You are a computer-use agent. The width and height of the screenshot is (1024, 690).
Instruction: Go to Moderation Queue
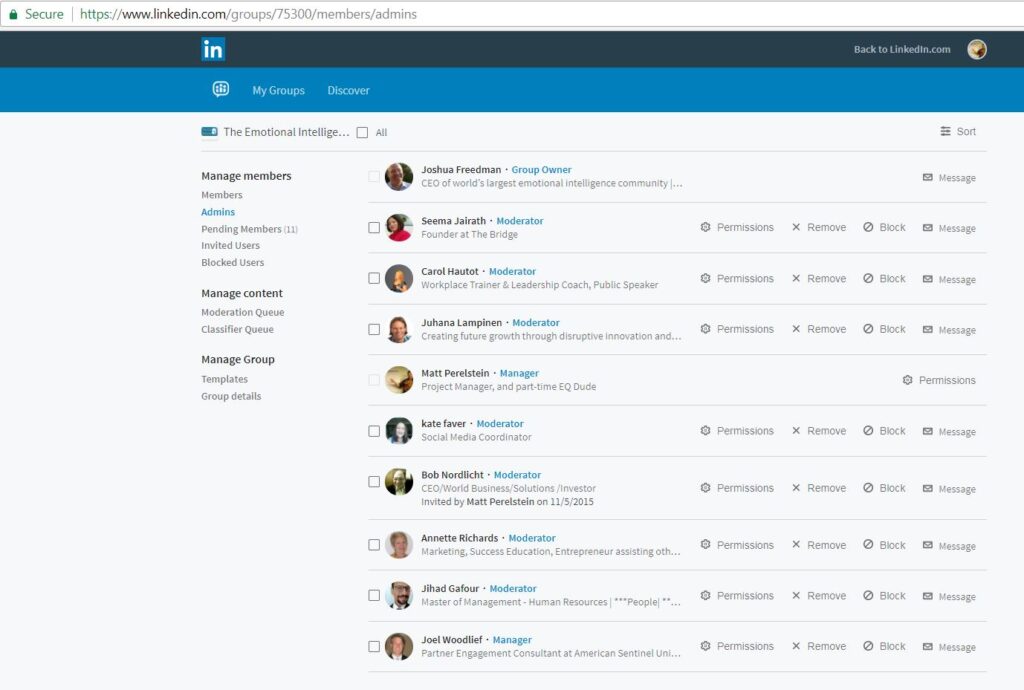tap(242, 312)
